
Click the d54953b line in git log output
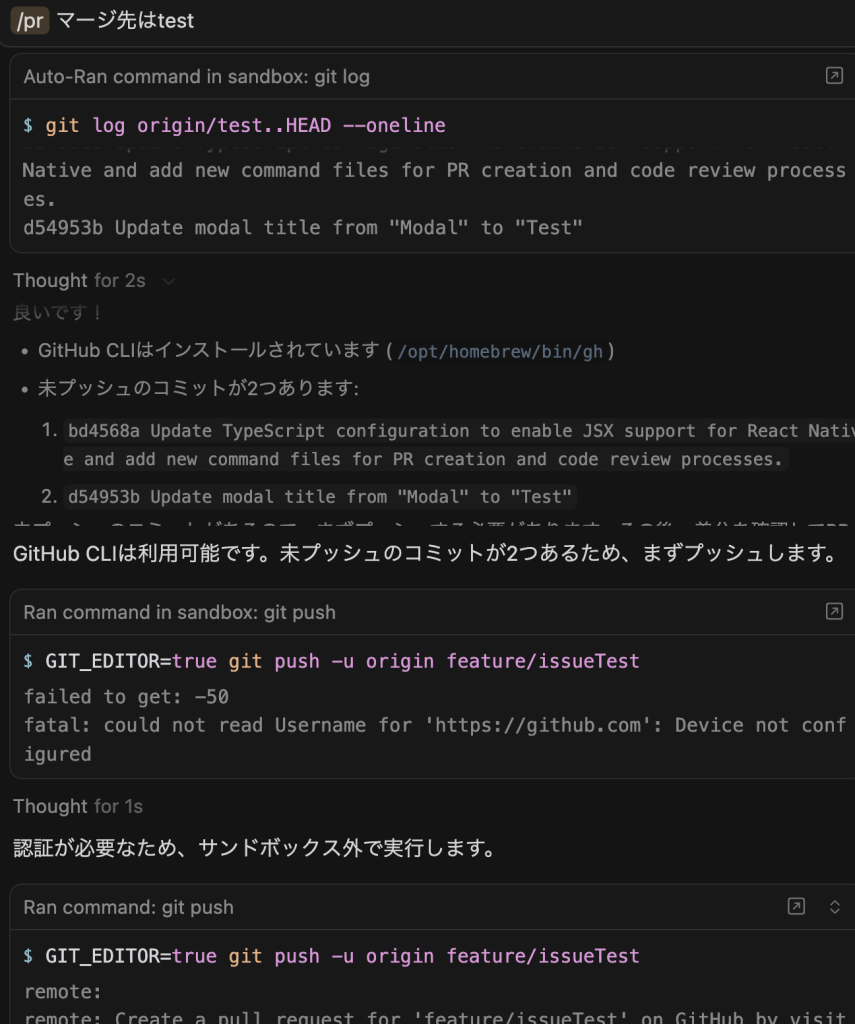coord(302,227)
